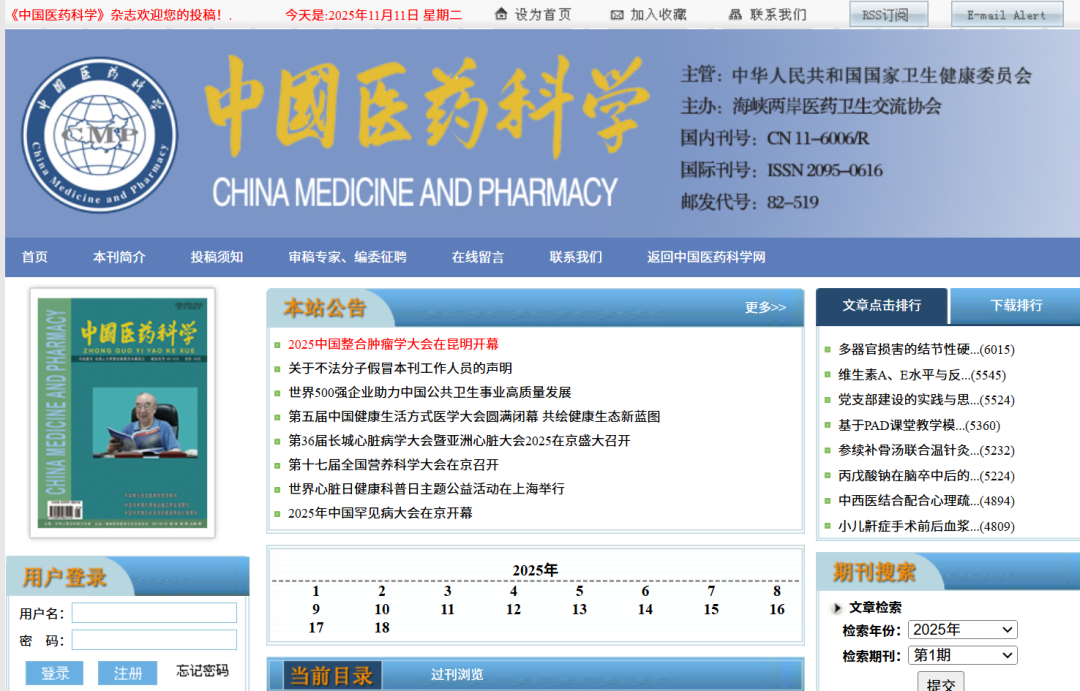Open the 检索期刊 dropdown showing 第1期
Screen dimensions: 1080x691
[962, 655]
